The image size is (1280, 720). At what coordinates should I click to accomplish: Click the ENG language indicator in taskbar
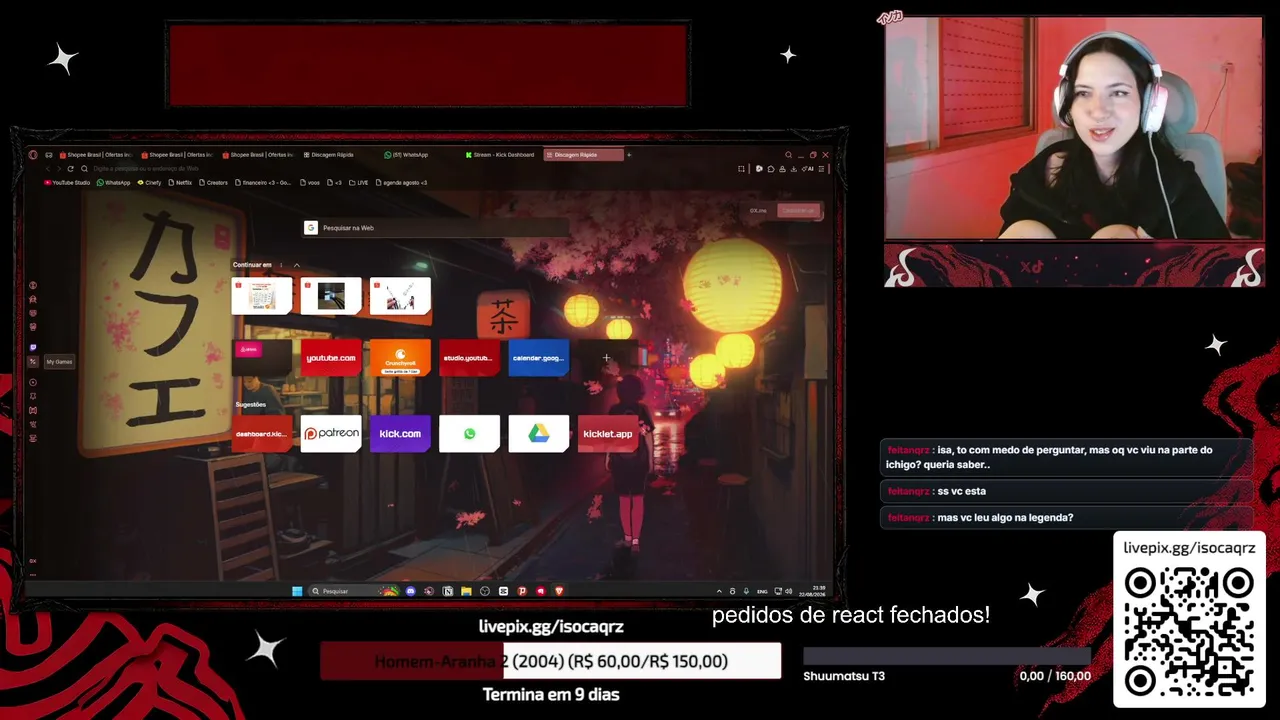[x=762, y=591]
